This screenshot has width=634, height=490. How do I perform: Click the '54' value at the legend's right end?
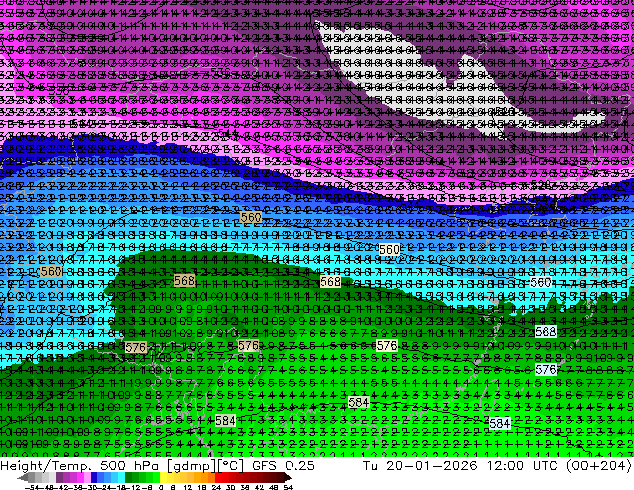pos(288,487)
